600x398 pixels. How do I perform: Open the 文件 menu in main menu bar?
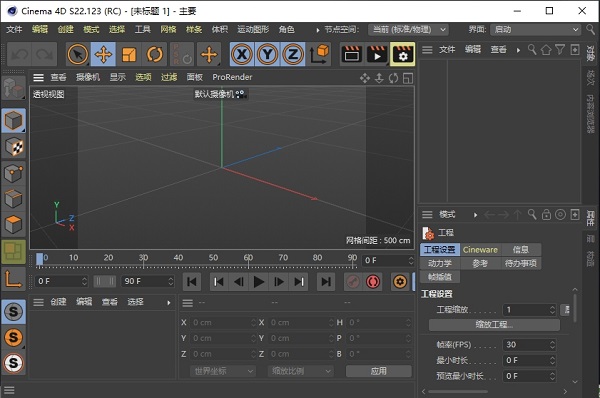tap(14, 29)
